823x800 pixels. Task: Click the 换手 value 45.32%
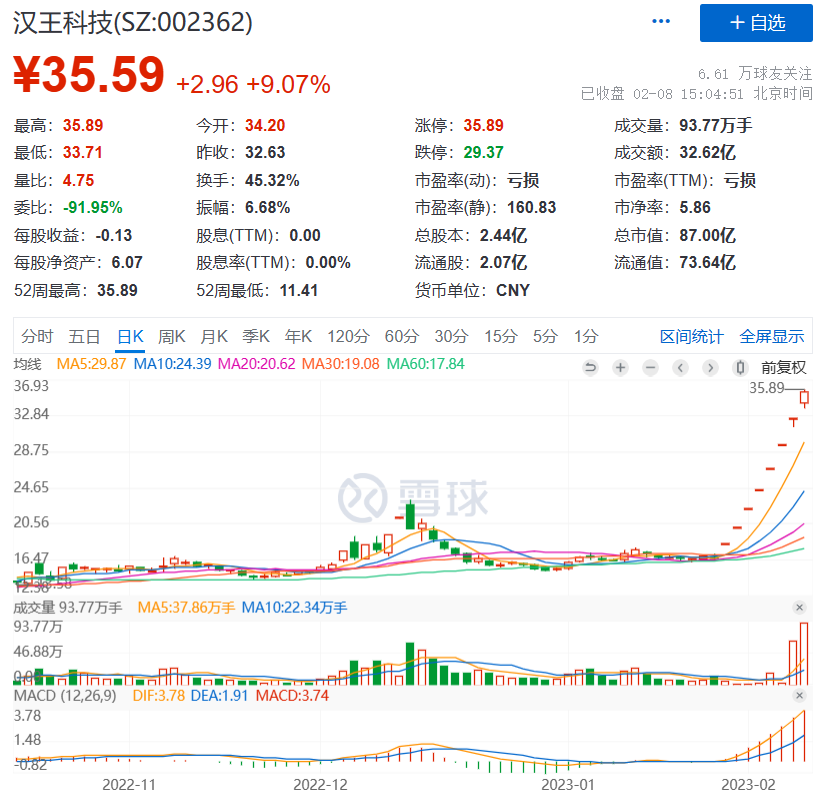pyautogui.click(x=272, y=181)
